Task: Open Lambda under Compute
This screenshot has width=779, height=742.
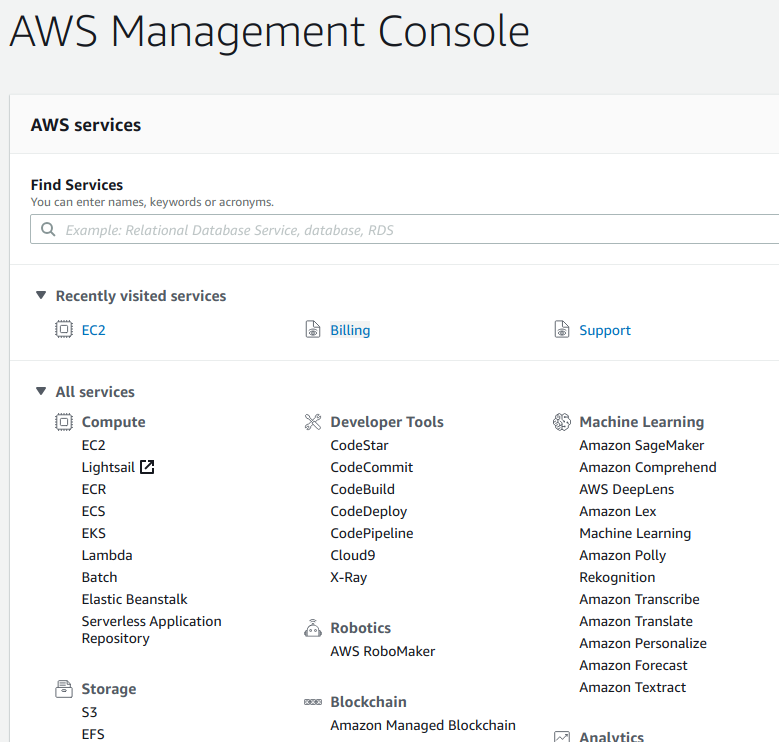Action: [107, 555]
